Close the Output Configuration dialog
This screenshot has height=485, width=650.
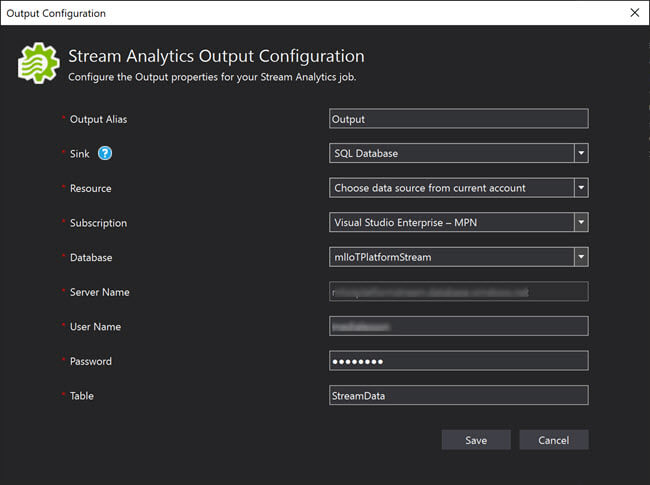[x=635, y=13]
